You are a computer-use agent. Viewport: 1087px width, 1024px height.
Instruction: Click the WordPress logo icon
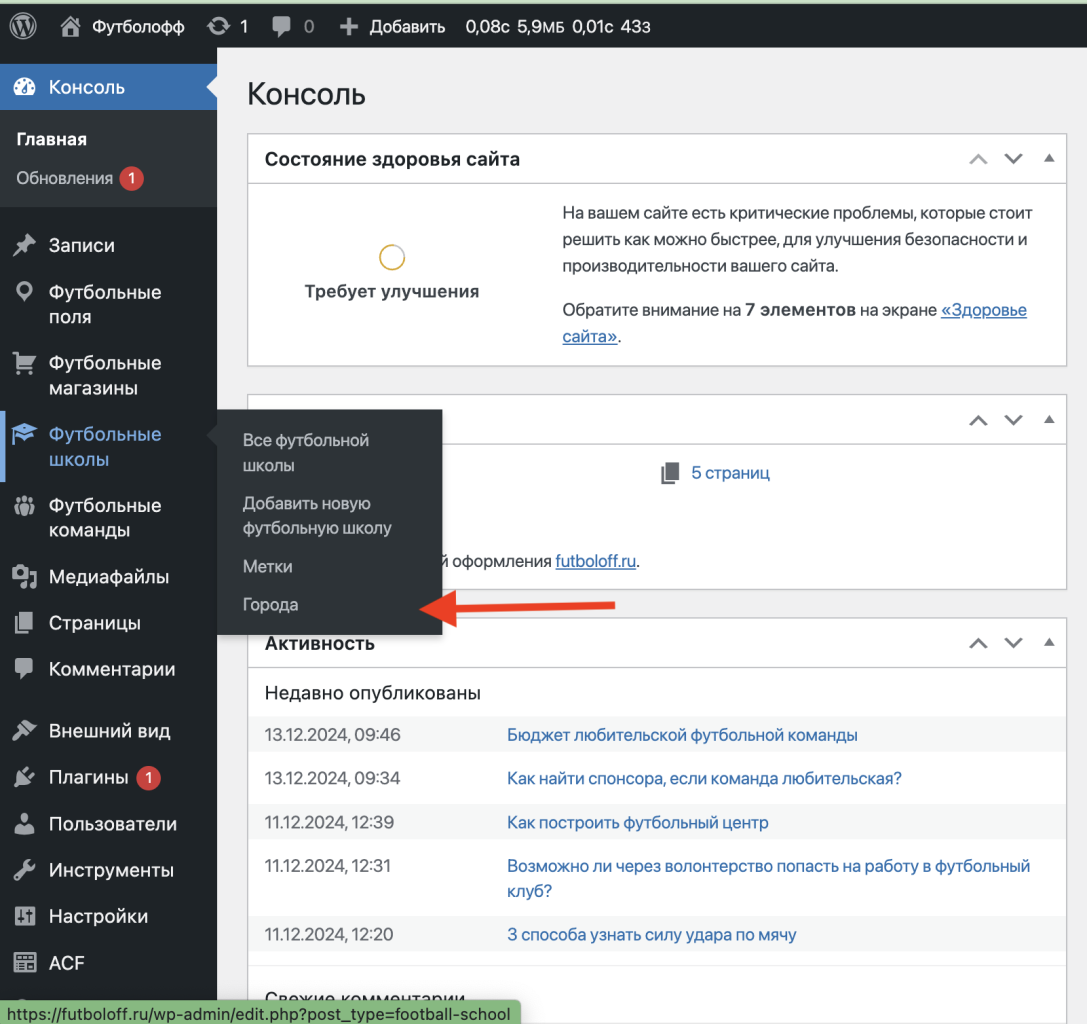pyautogui.click(x=23, y=27)
